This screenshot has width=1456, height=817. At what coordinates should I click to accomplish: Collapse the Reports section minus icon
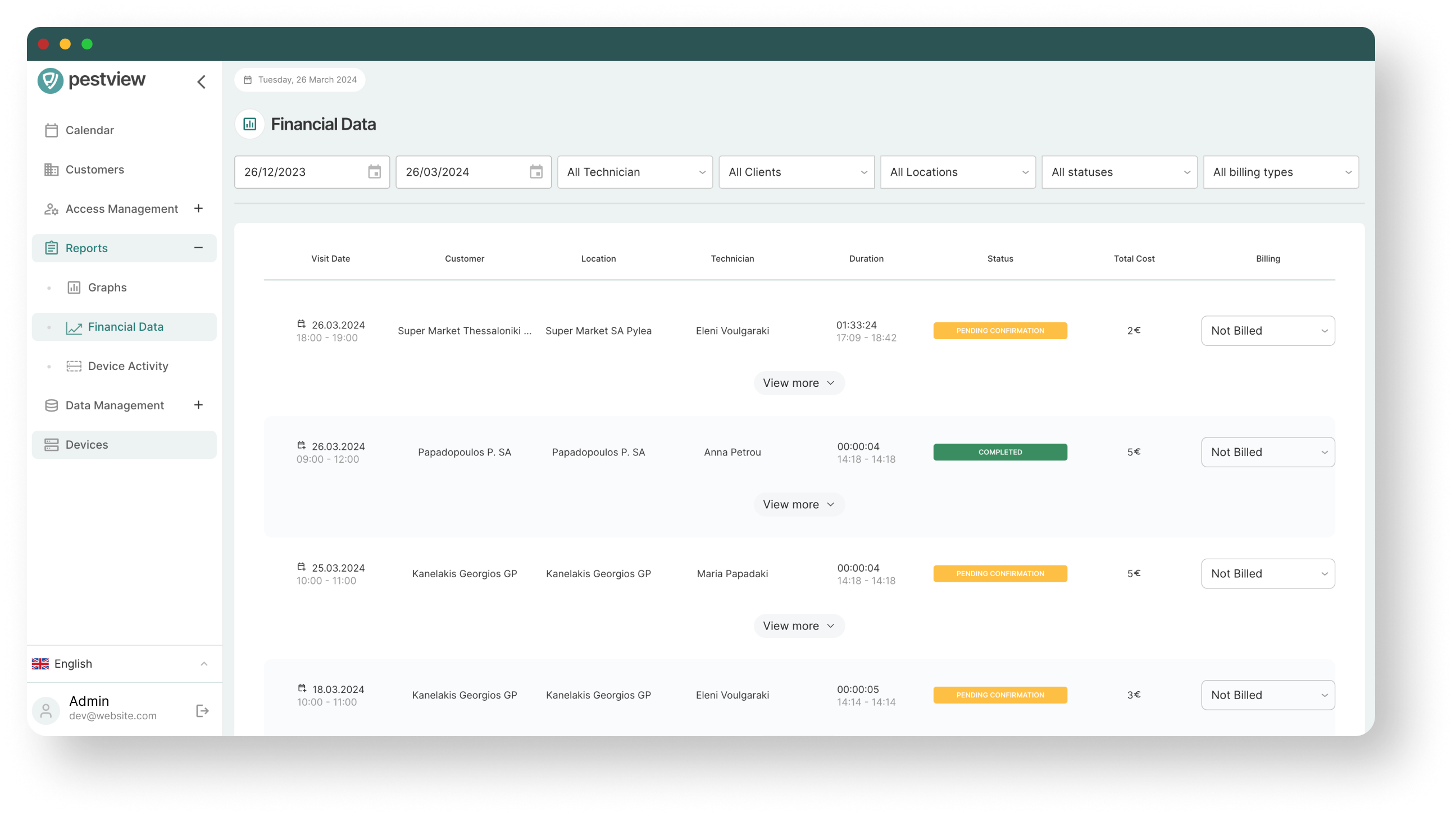198,248
